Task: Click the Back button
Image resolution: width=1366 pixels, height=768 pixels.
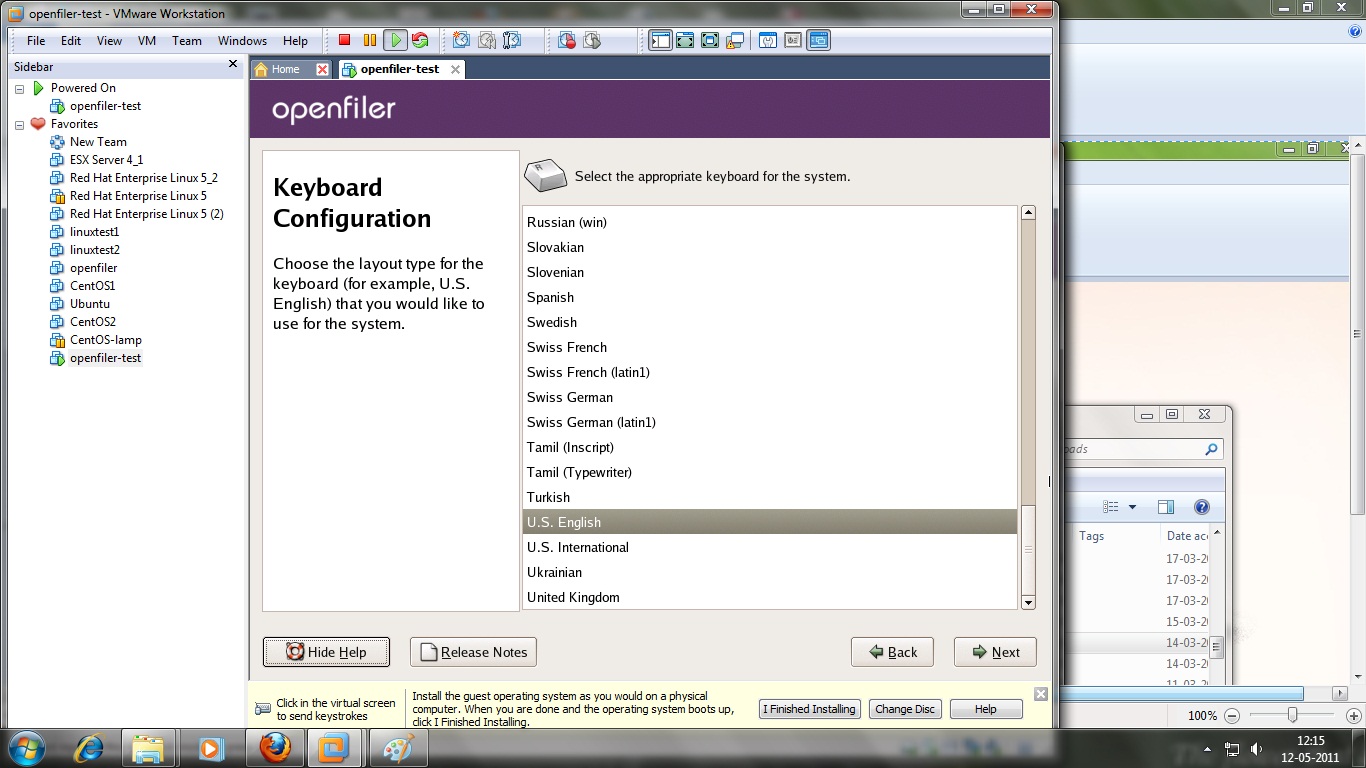Action: click(892, 652)
